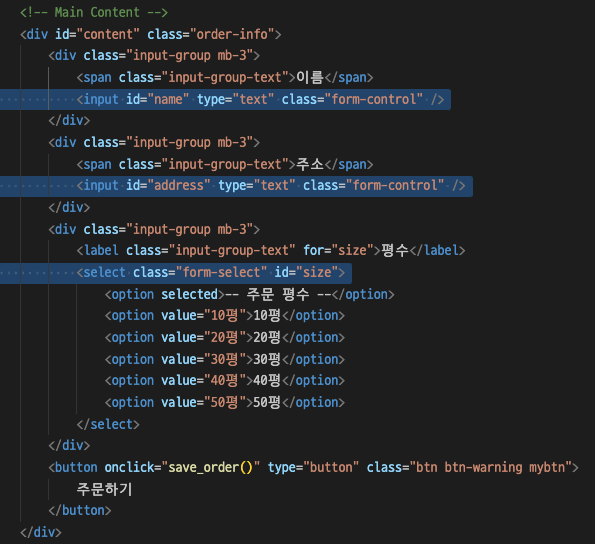Click the option selected 주문 평수 line
The height and width of the screenshot is (544, 595).
pyautogui.click(x=250, y=294)
